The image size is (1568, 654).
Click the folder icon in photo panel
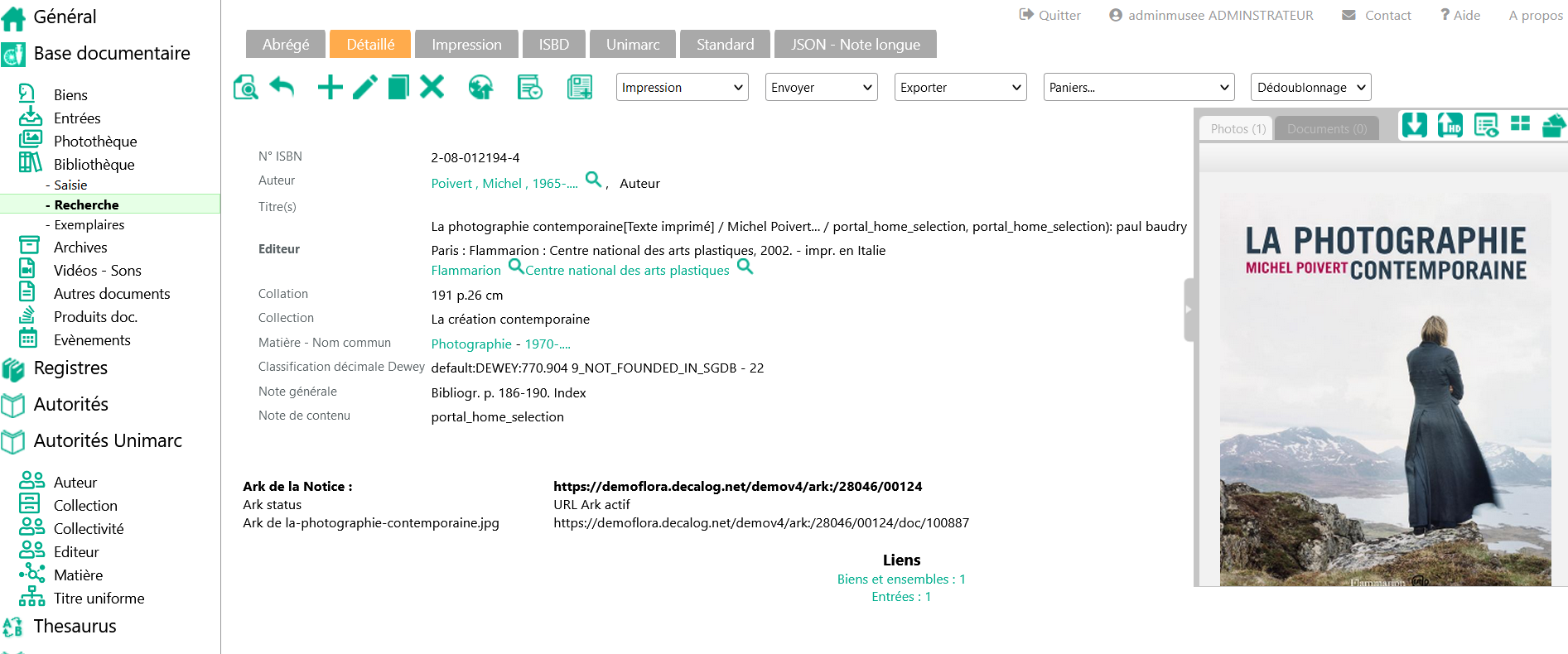point(1554,125)
